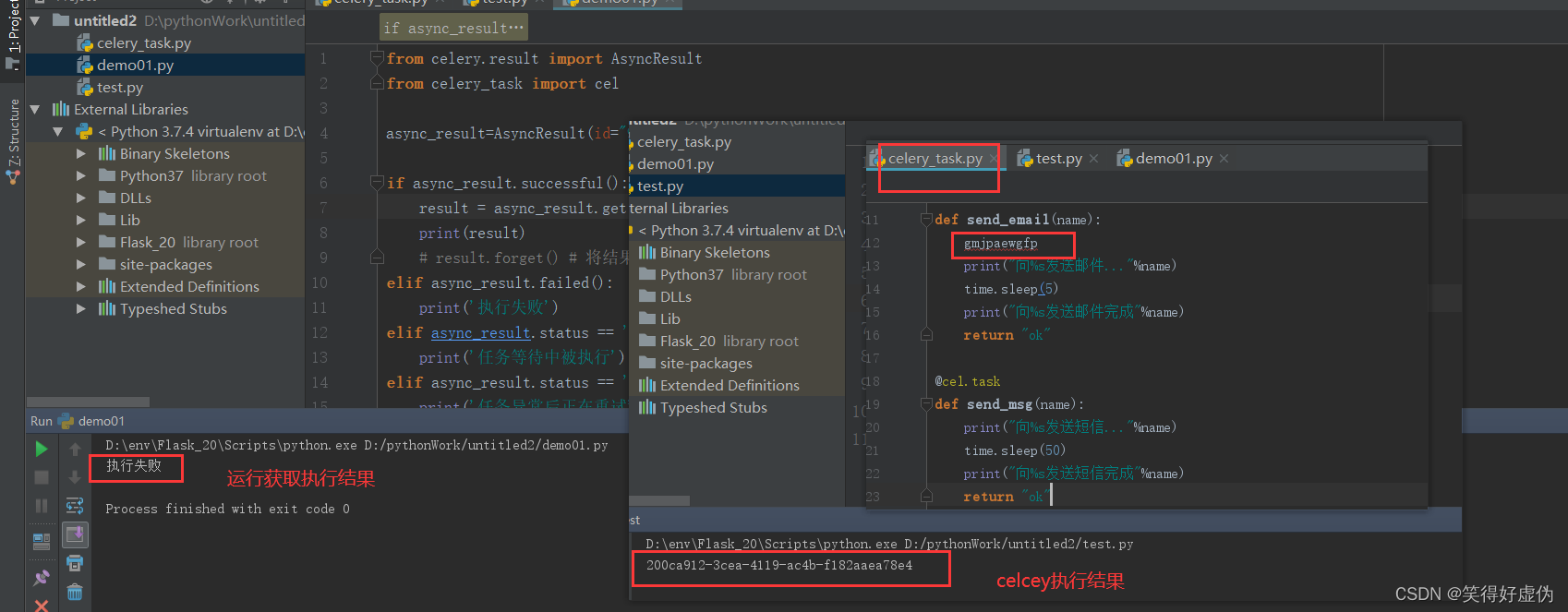
Task: Click the '@cel.task' decorator line
Action: point(968,381)
